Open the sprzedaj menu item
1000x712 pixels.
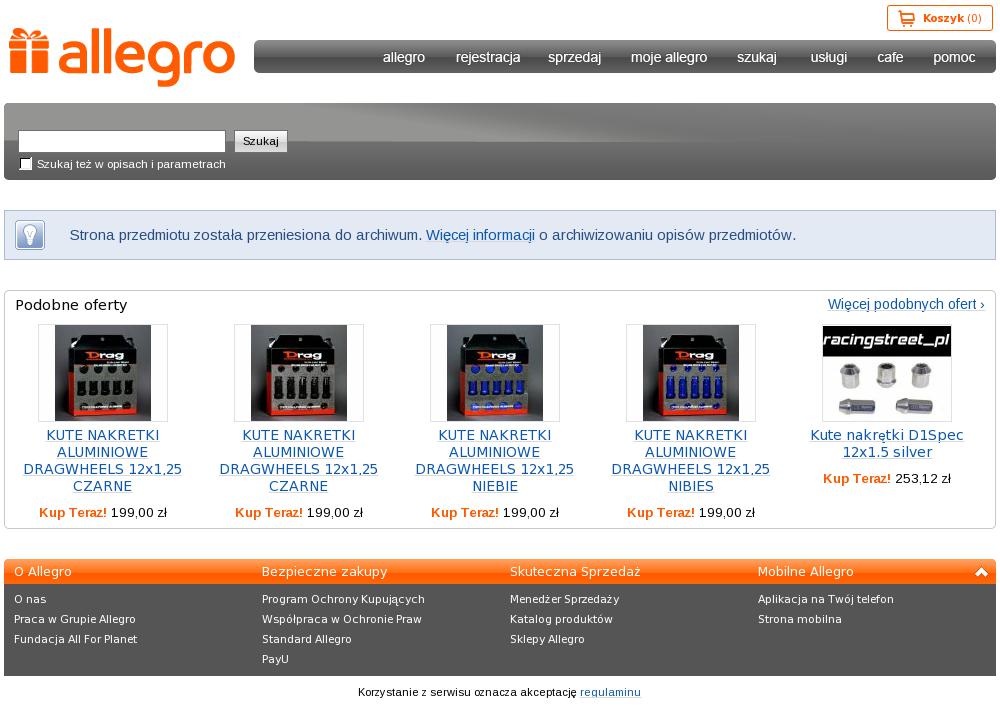coord(575,57)
